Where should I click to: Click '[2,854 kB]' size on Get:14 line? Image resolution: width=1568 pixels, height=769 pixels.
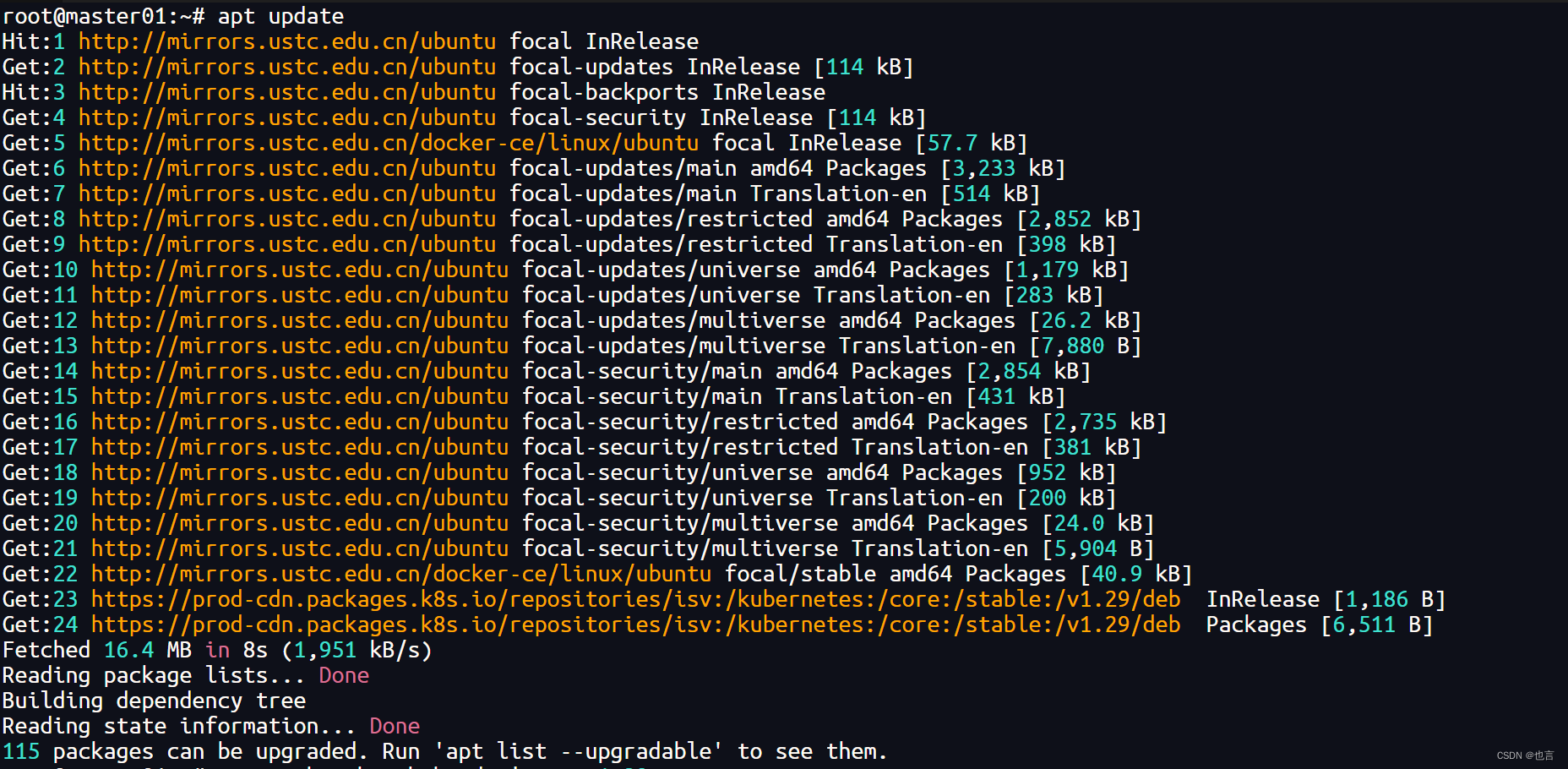pyautogui.click(x=1028, y=371)
